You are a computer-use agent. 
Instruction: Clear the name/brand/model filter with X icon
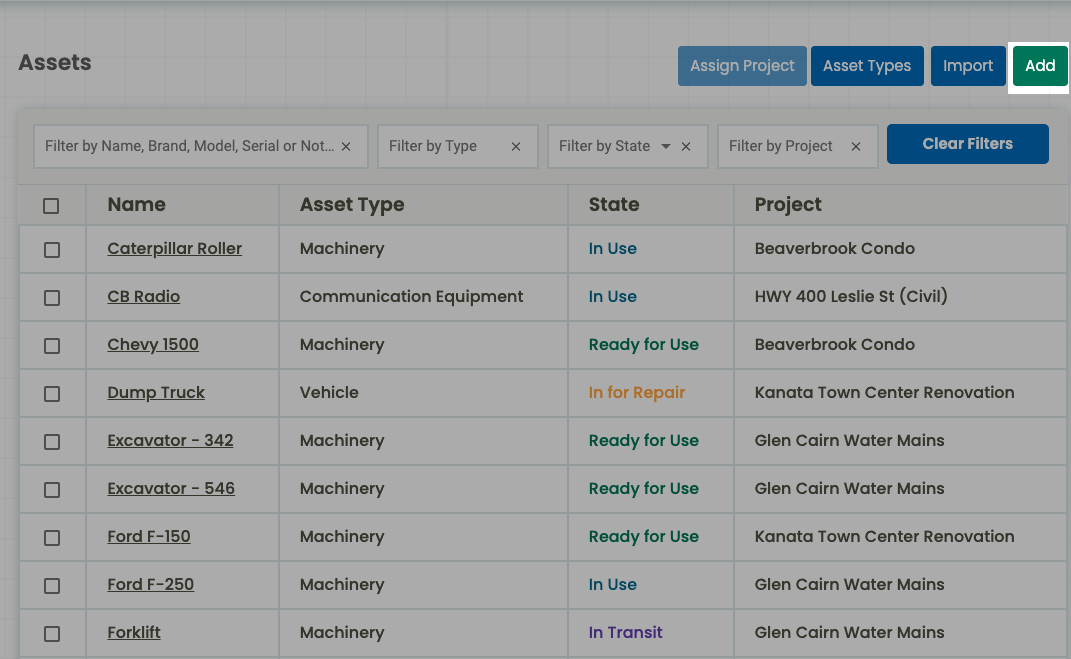pyautogui.click(x=346, y=146)
